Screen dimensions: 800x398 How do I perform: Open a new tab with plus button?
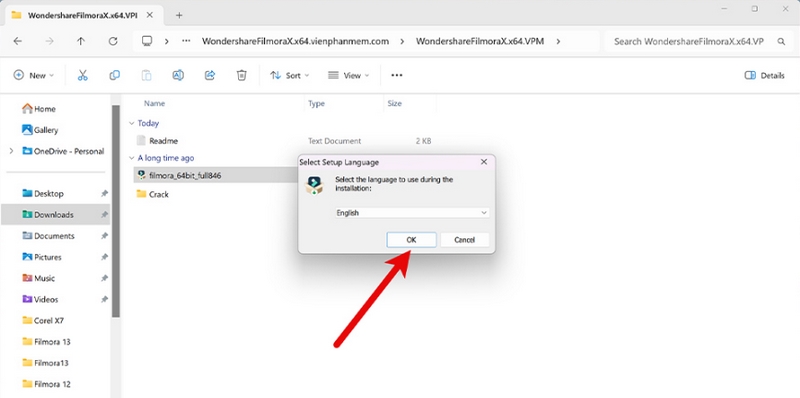tap(179, 15)
